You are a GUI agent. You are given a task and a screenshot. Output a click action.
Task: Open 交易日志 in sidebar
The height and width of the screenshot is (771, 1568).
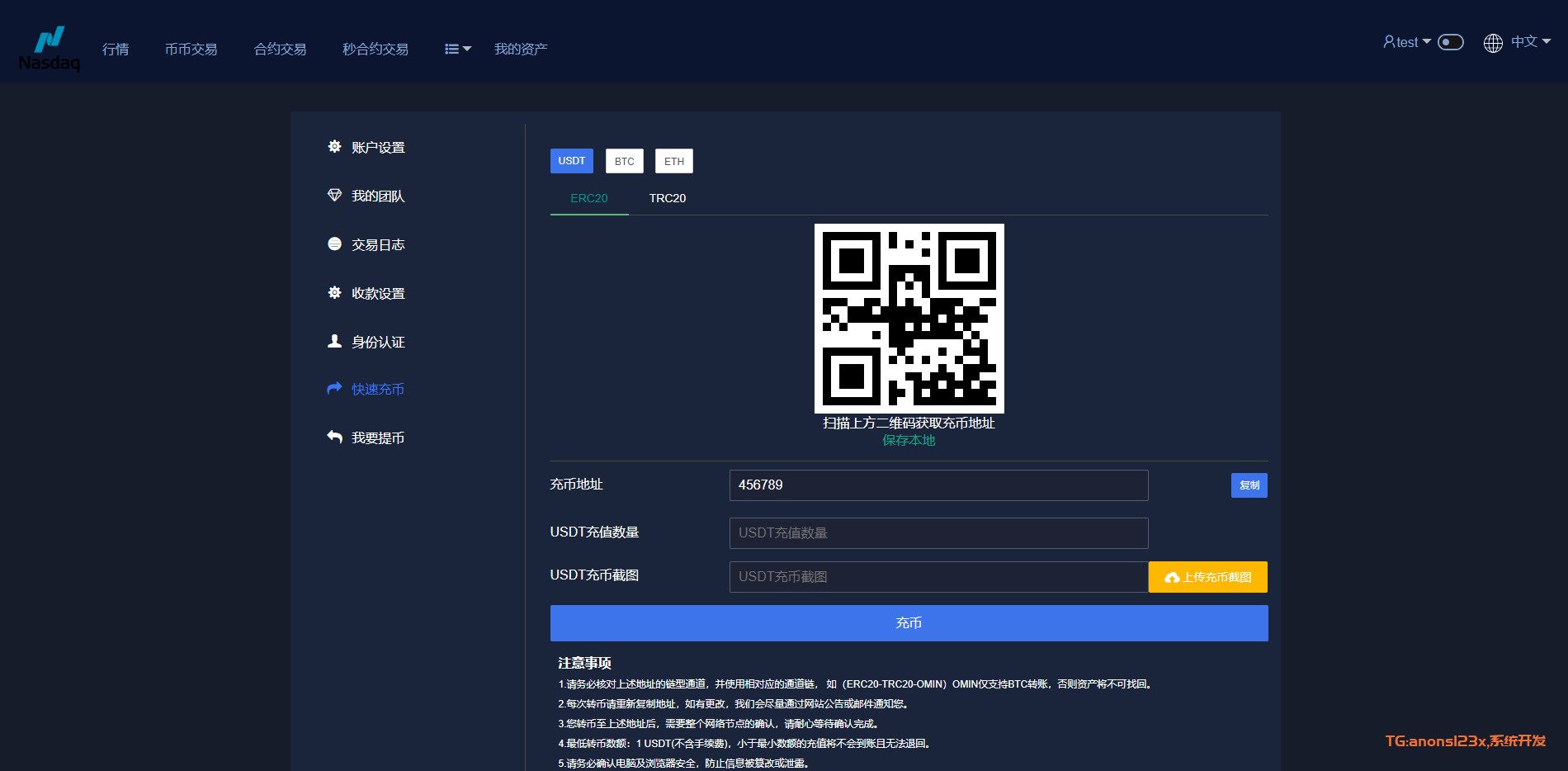[x=378, y=244]
